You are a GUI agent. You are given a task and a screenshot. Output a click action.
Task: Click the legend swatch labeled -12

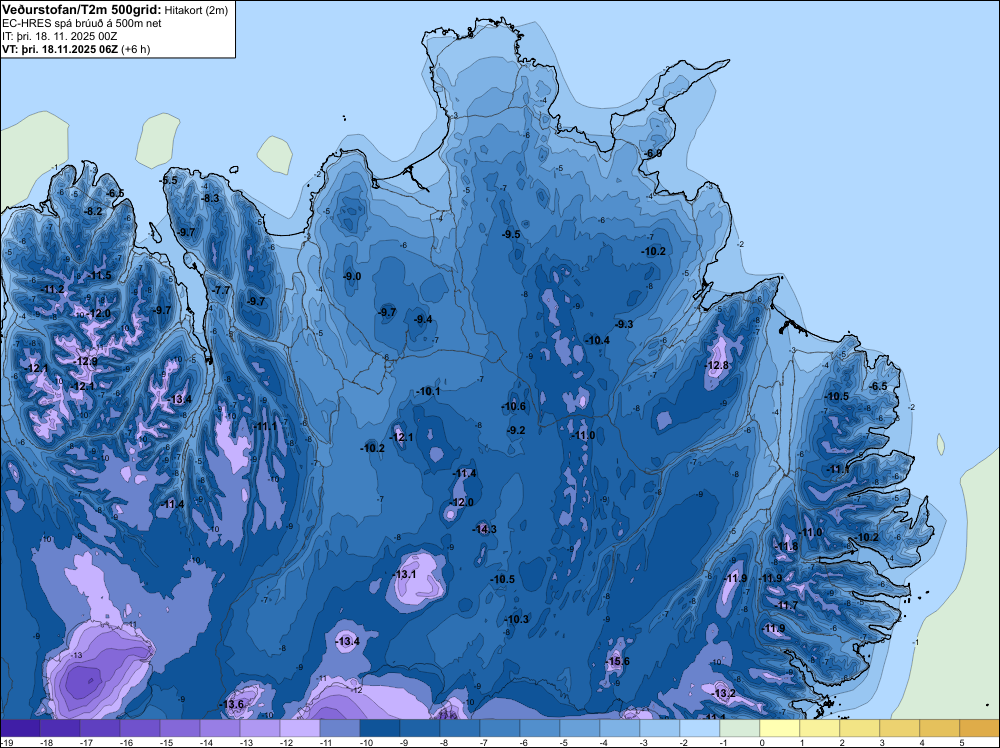pyautogui.click(x=299, y=728)
